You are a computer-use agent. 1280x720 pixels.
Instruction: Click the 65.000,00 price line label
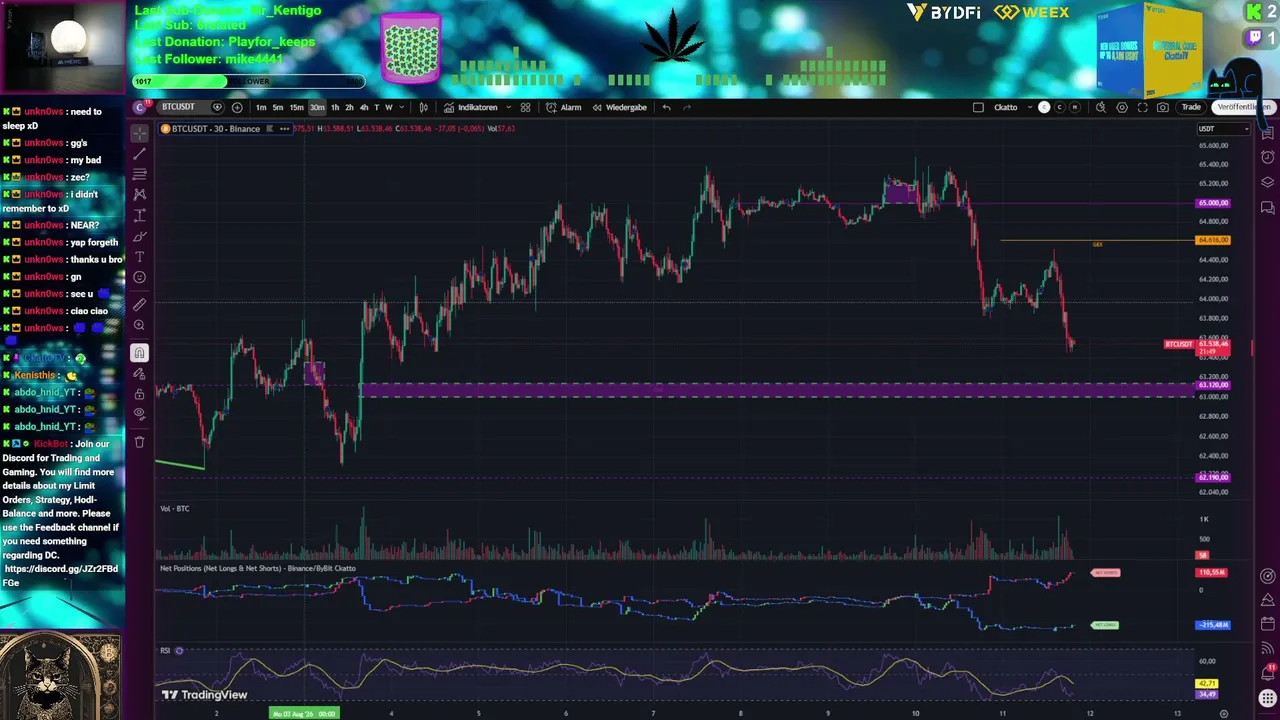coord(1213,203)
